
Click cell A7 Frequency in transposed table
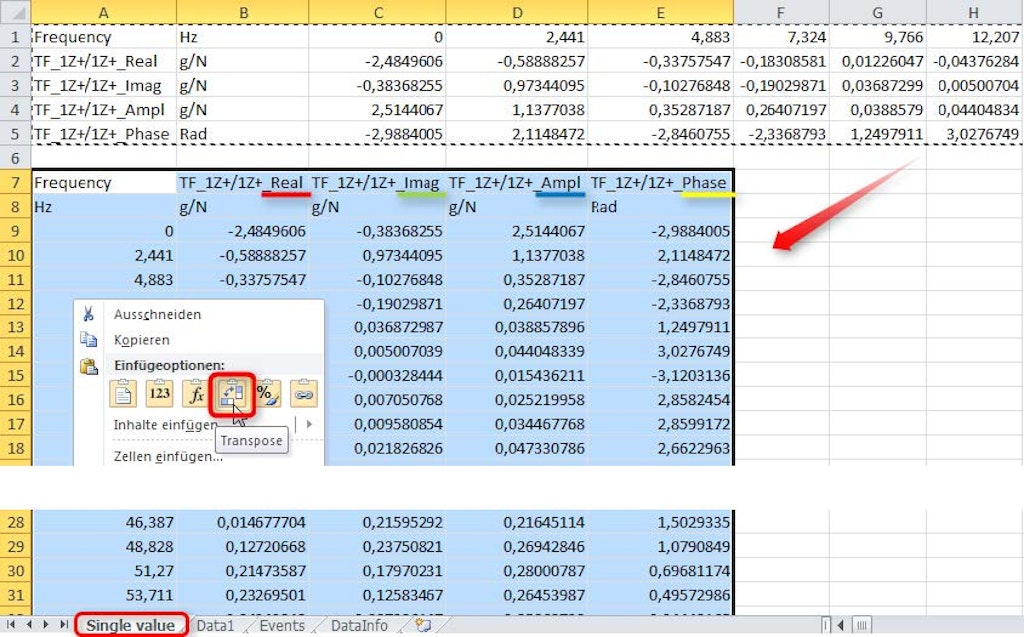(x=103, y=182)
